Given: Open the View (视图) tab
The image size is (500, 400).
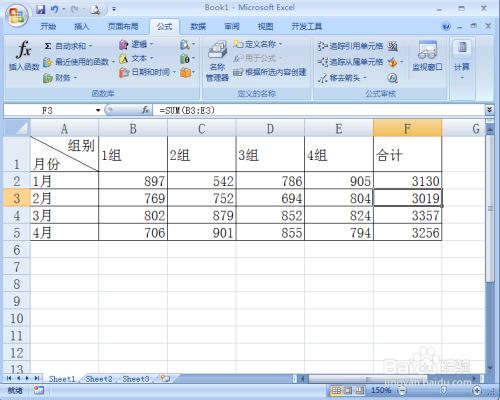Looking at the screenshot, I should [x=266, y=26].
